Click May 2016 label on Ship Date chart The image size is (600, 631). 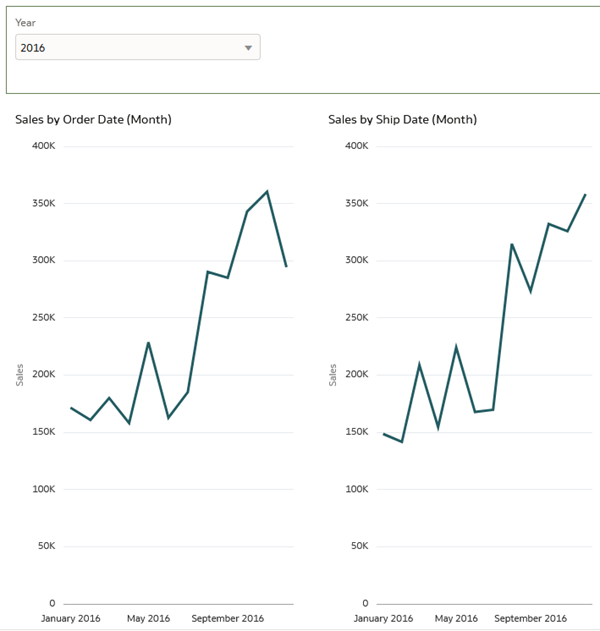coord(456,618)
